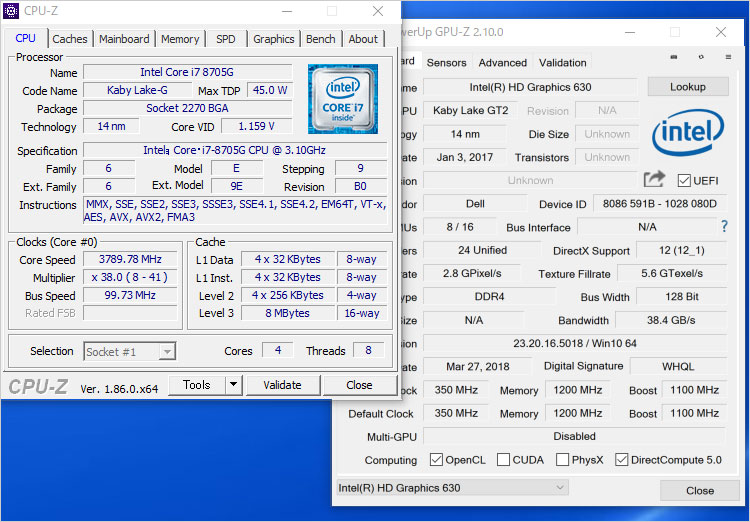Open the GPU-Z hamburger menu icon

coord(728,57)
